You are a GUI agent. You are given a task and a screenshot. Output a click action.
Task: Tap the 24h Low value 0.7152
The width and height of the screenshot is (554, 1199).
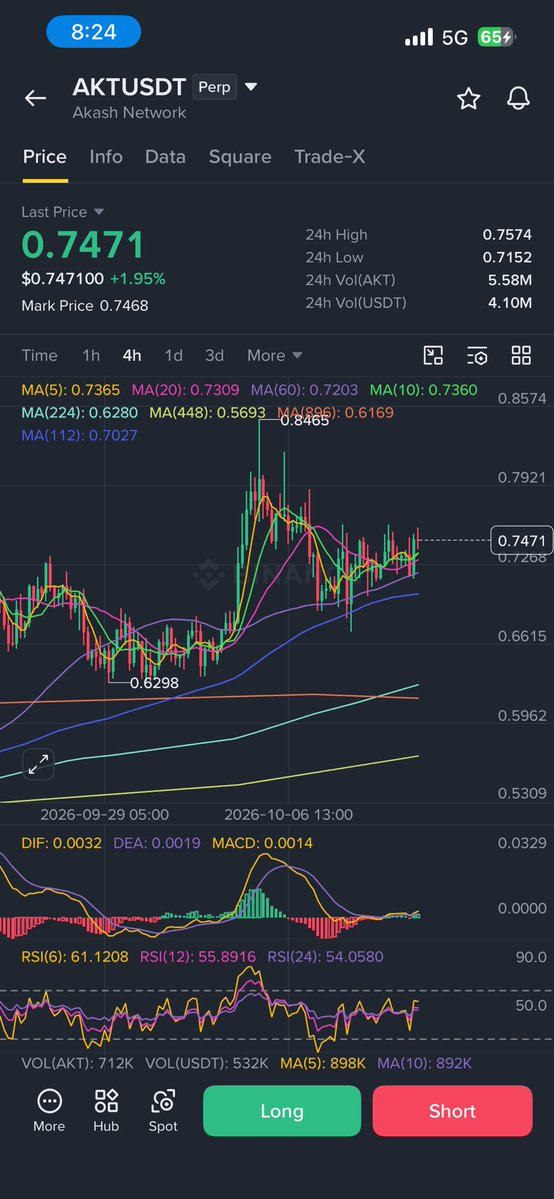pyautogui.click(x=507, y=257)
